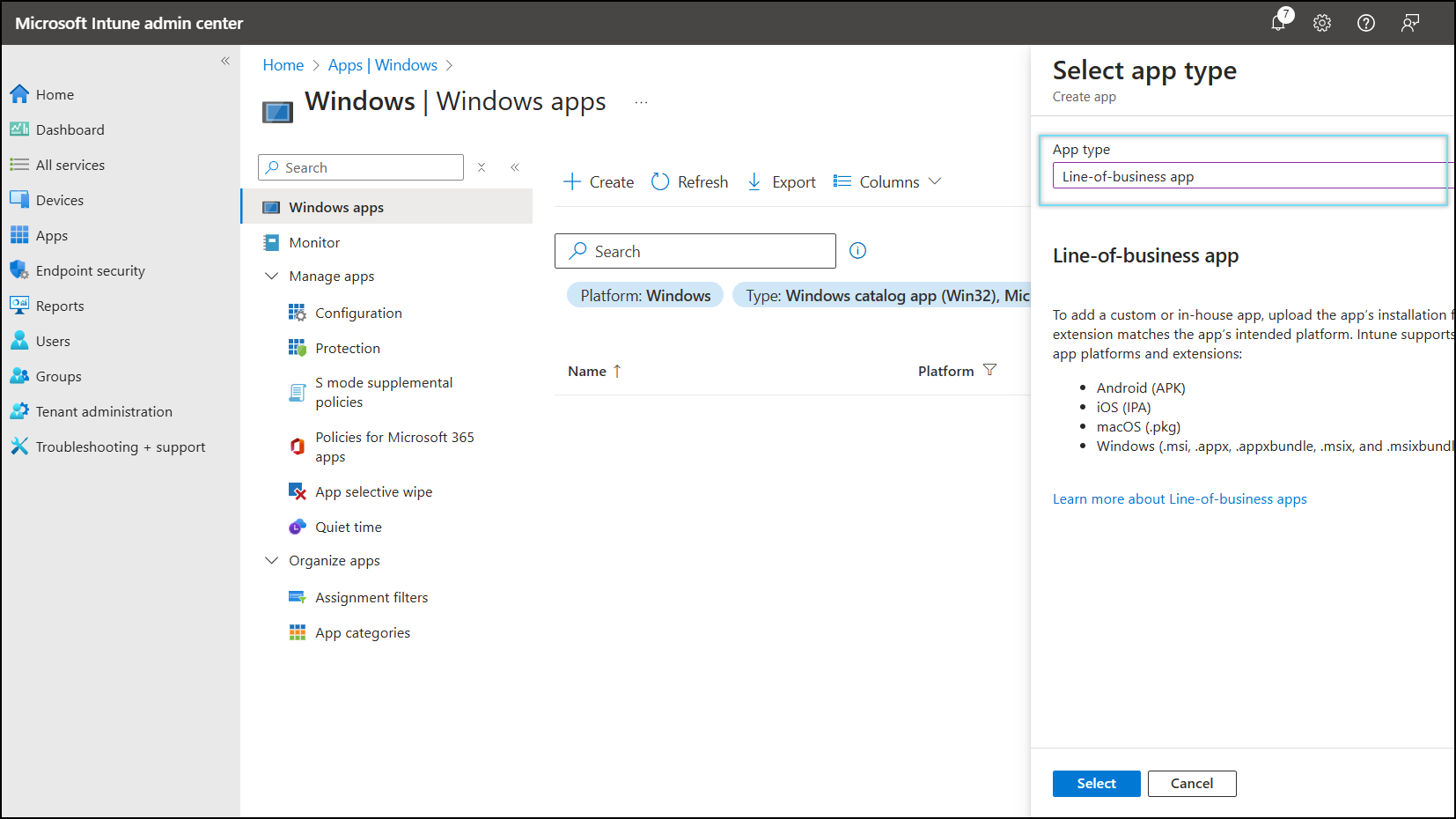Click the Office icon for Microsoft 365 policies

click(x=298, y=446)
